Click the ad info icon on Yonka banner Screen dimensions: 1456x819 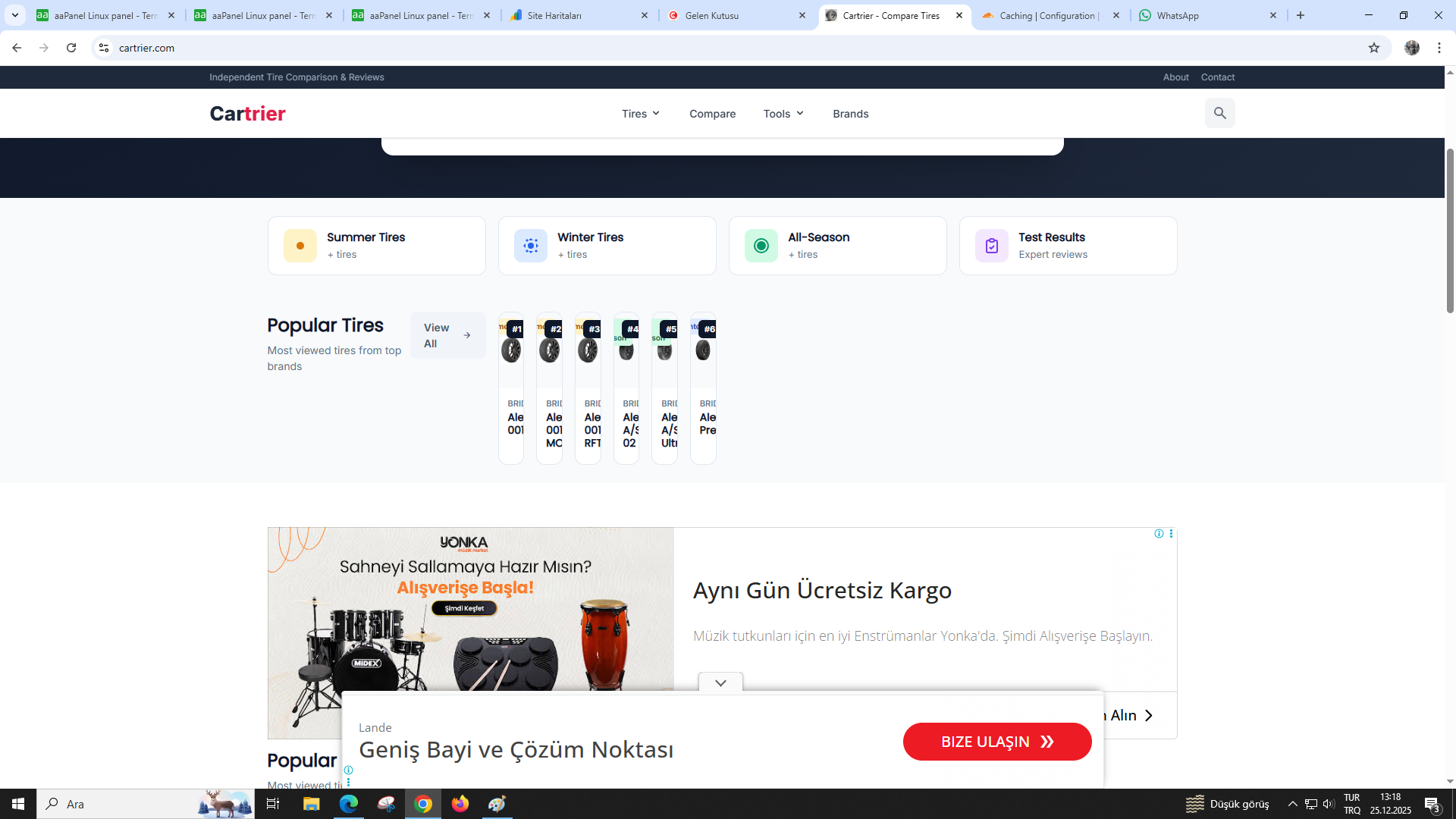[1159, 534]
